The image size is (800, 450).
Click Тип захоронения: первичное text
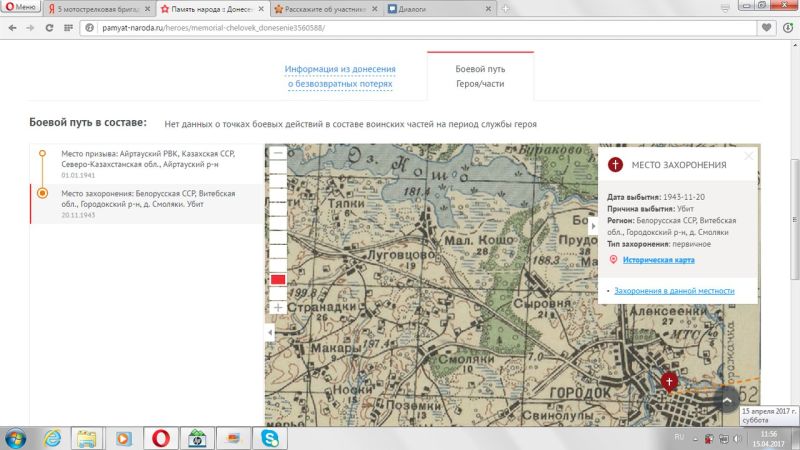[659, 244]
